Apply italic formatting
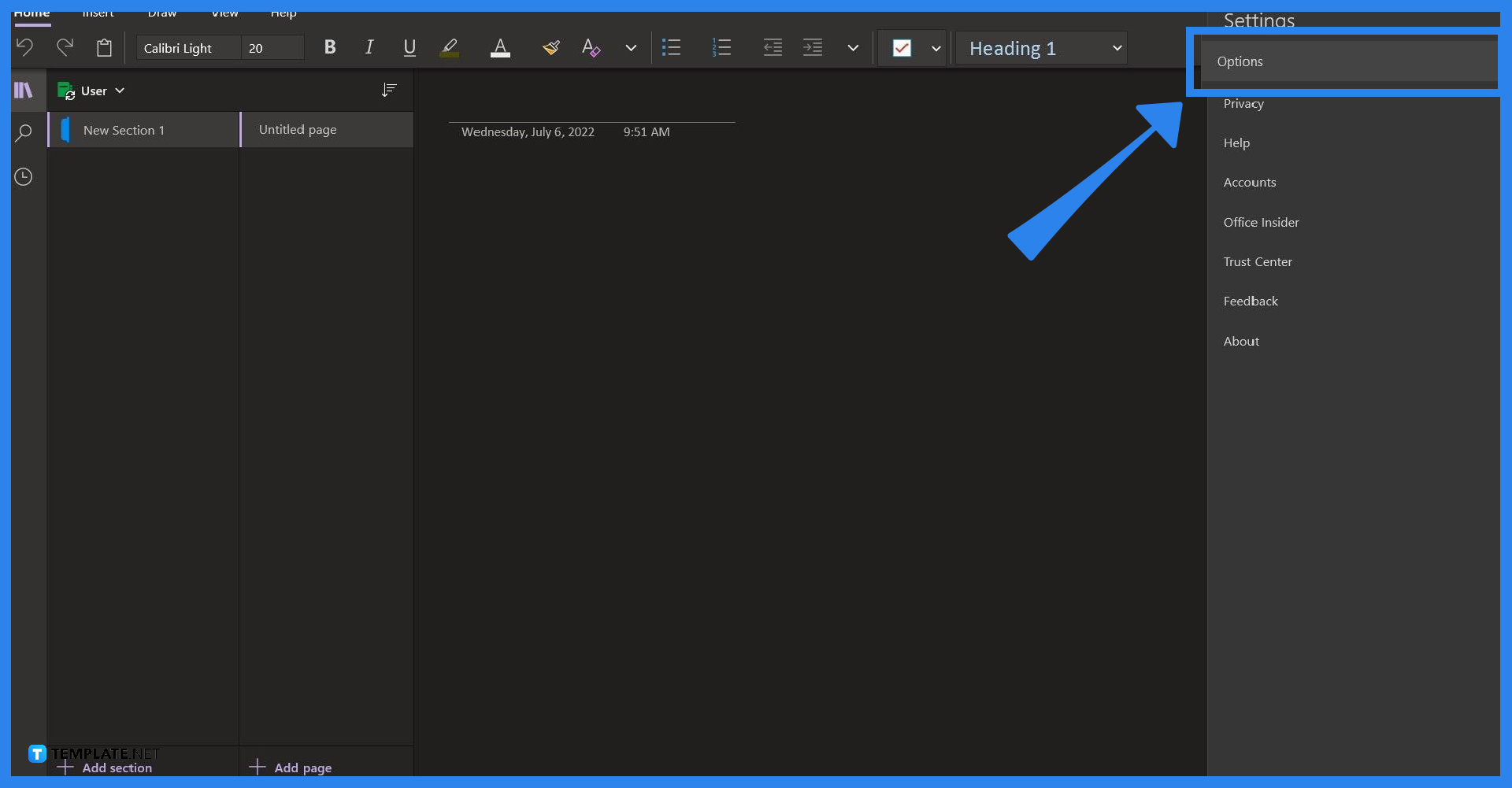This screenshot has width=1512, height=788. point(369,47)
